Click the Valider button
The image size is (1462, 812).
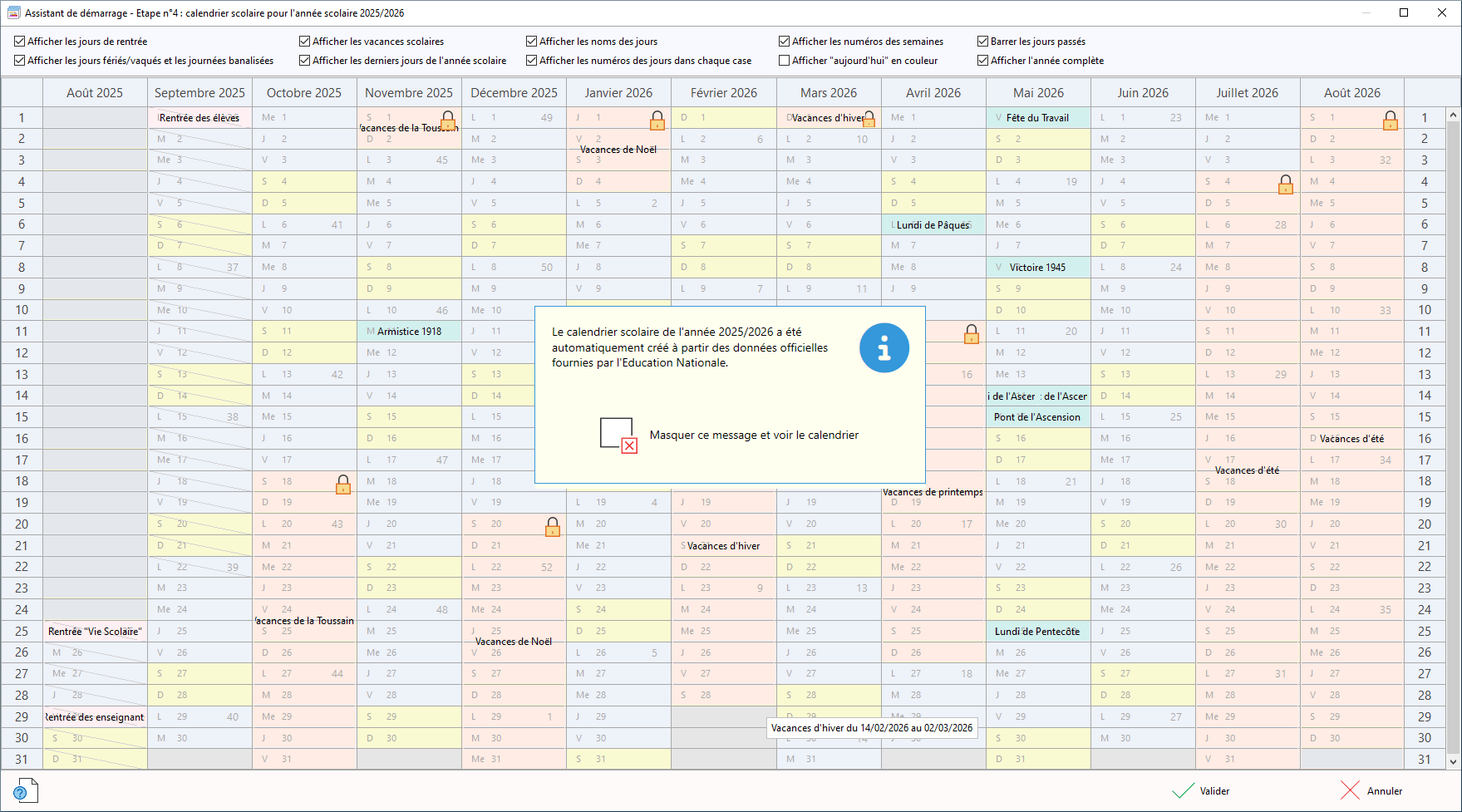[x=1201, y=790]
